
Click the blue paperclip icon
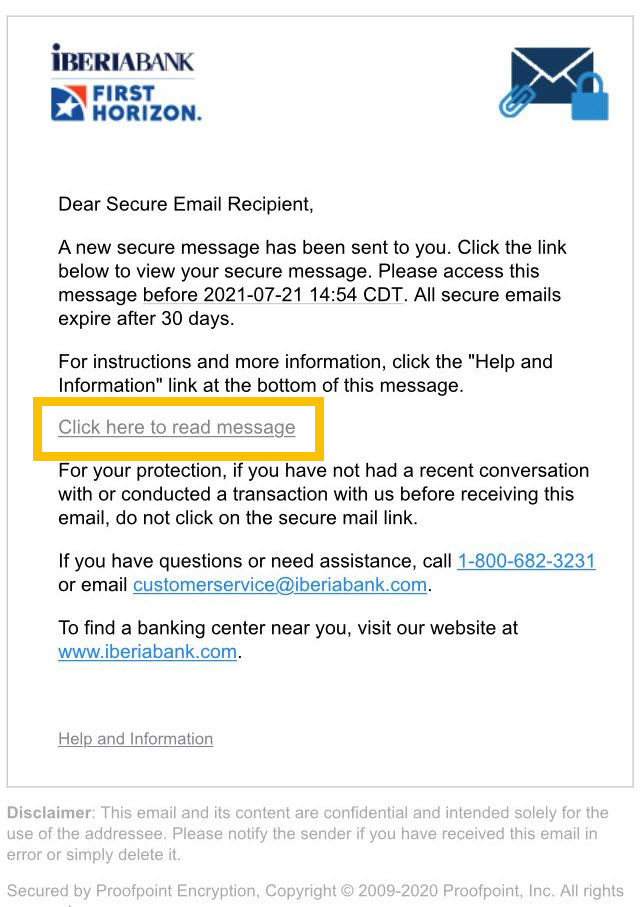(513, 99)
